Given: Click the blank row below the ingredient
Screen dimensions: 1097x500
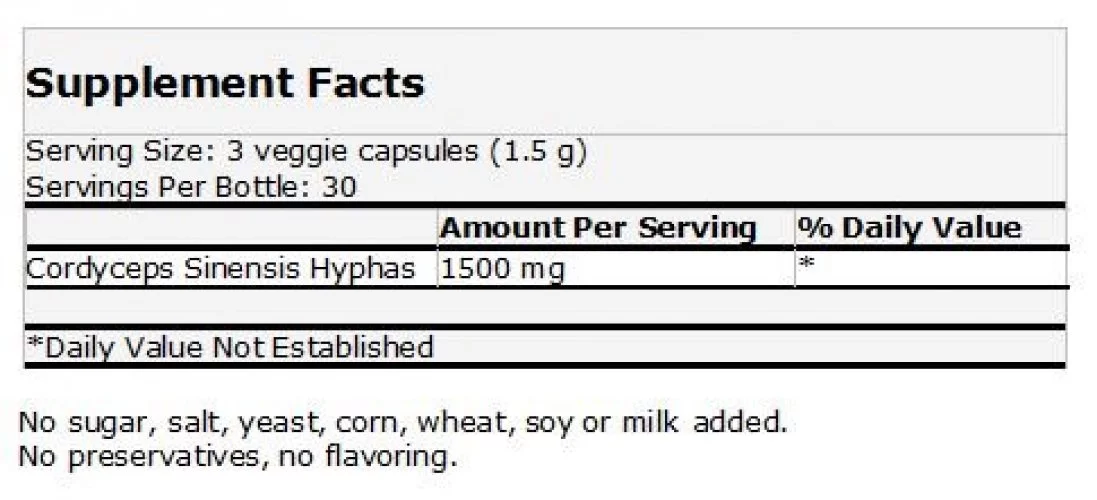Looking at the screenshot, I should pyautogui.click(x=545, y=305).
